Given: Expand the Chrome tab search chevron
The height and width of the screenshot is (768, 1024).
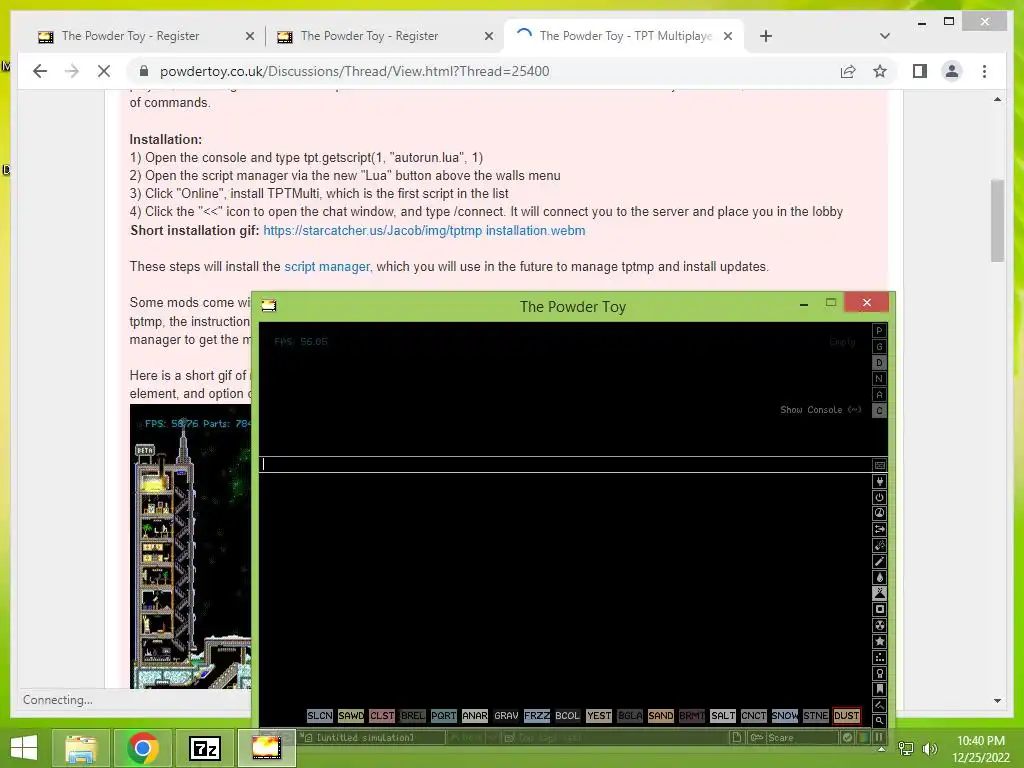Looking at the screenshot, I should tap(884, 36).
